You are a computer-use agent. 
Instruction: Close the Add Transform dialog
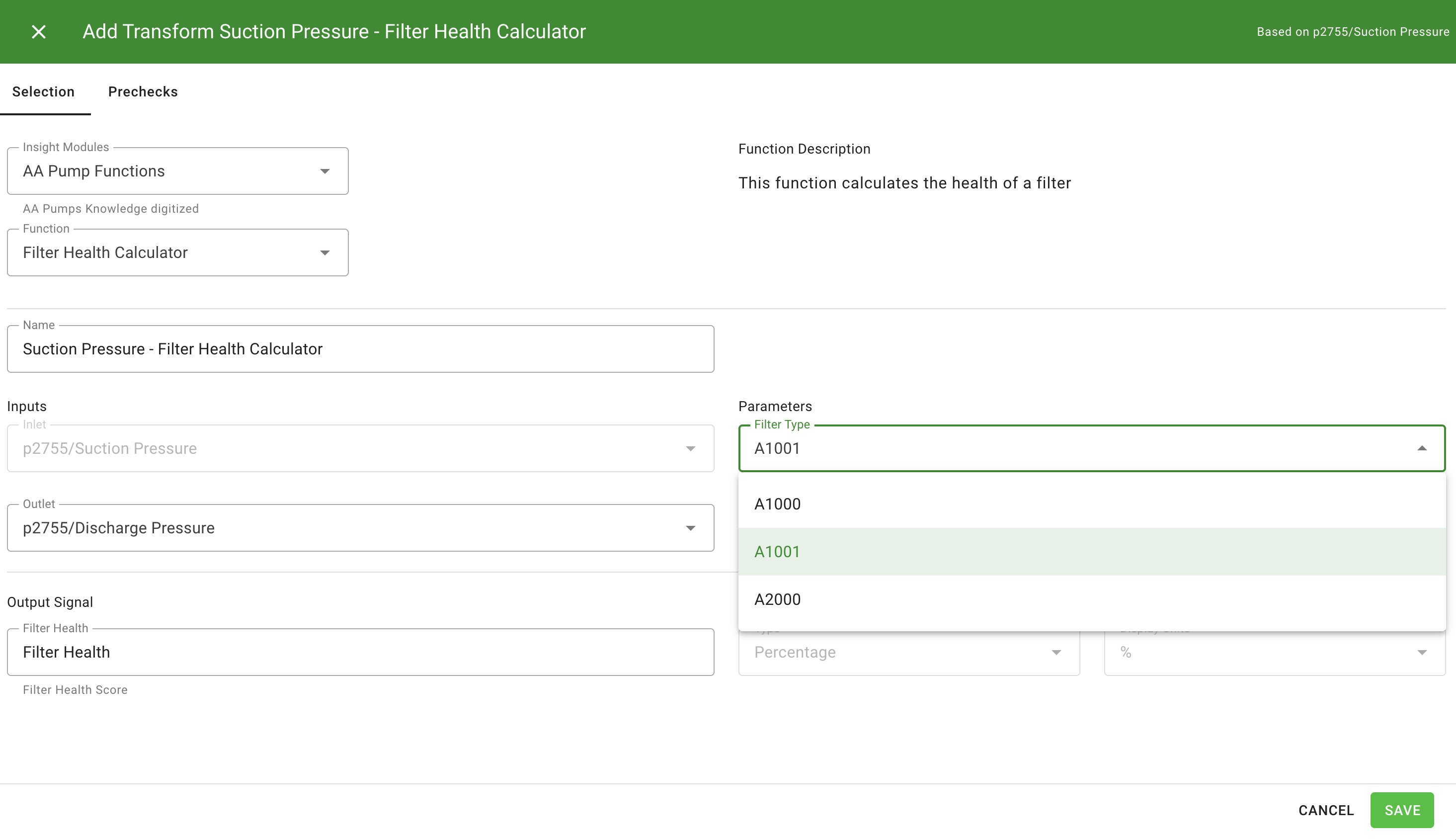tap(38, 32)
